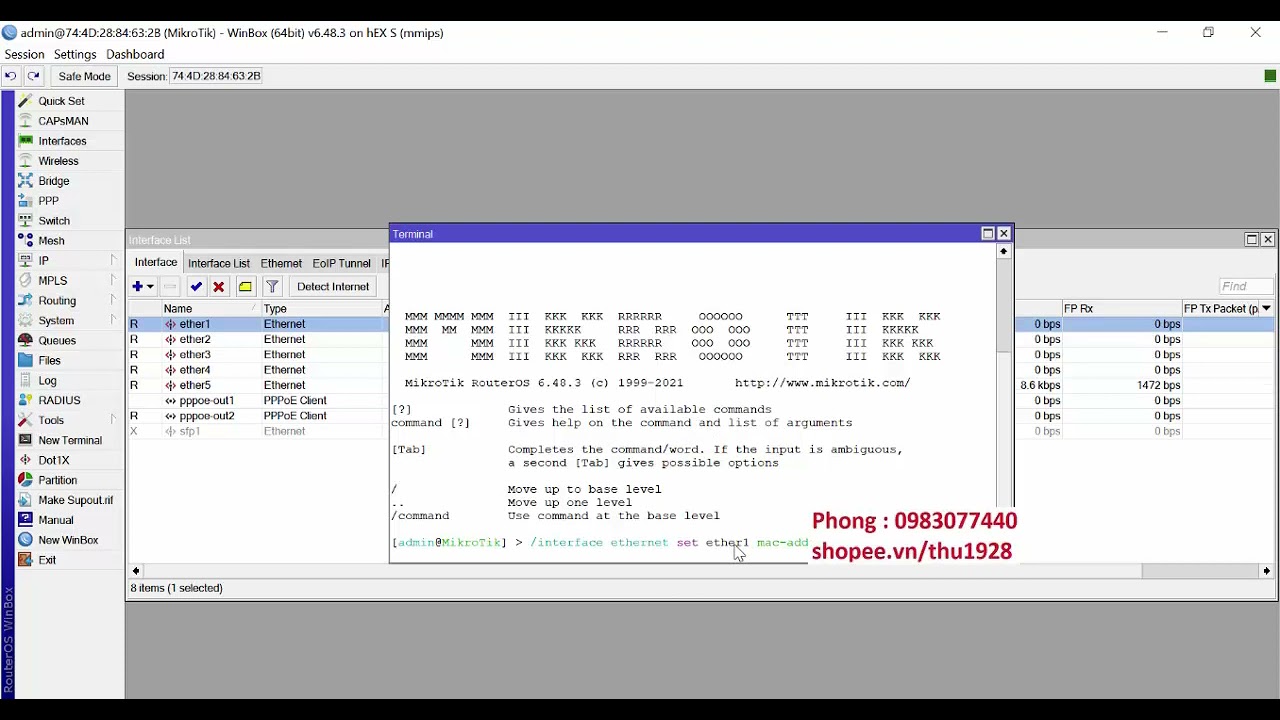Open RADIUS in the sidebar
1280x720 pixels.
(x=59, y=400)
